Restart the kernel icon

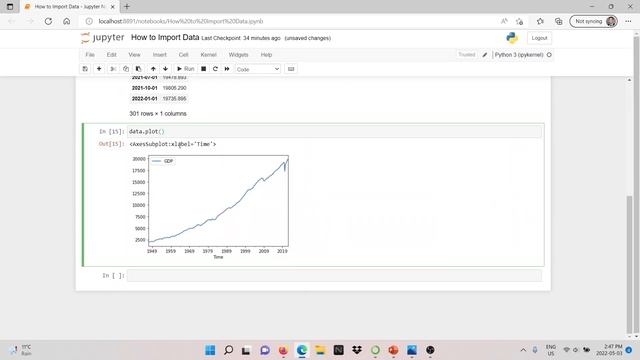pos(215,69)
